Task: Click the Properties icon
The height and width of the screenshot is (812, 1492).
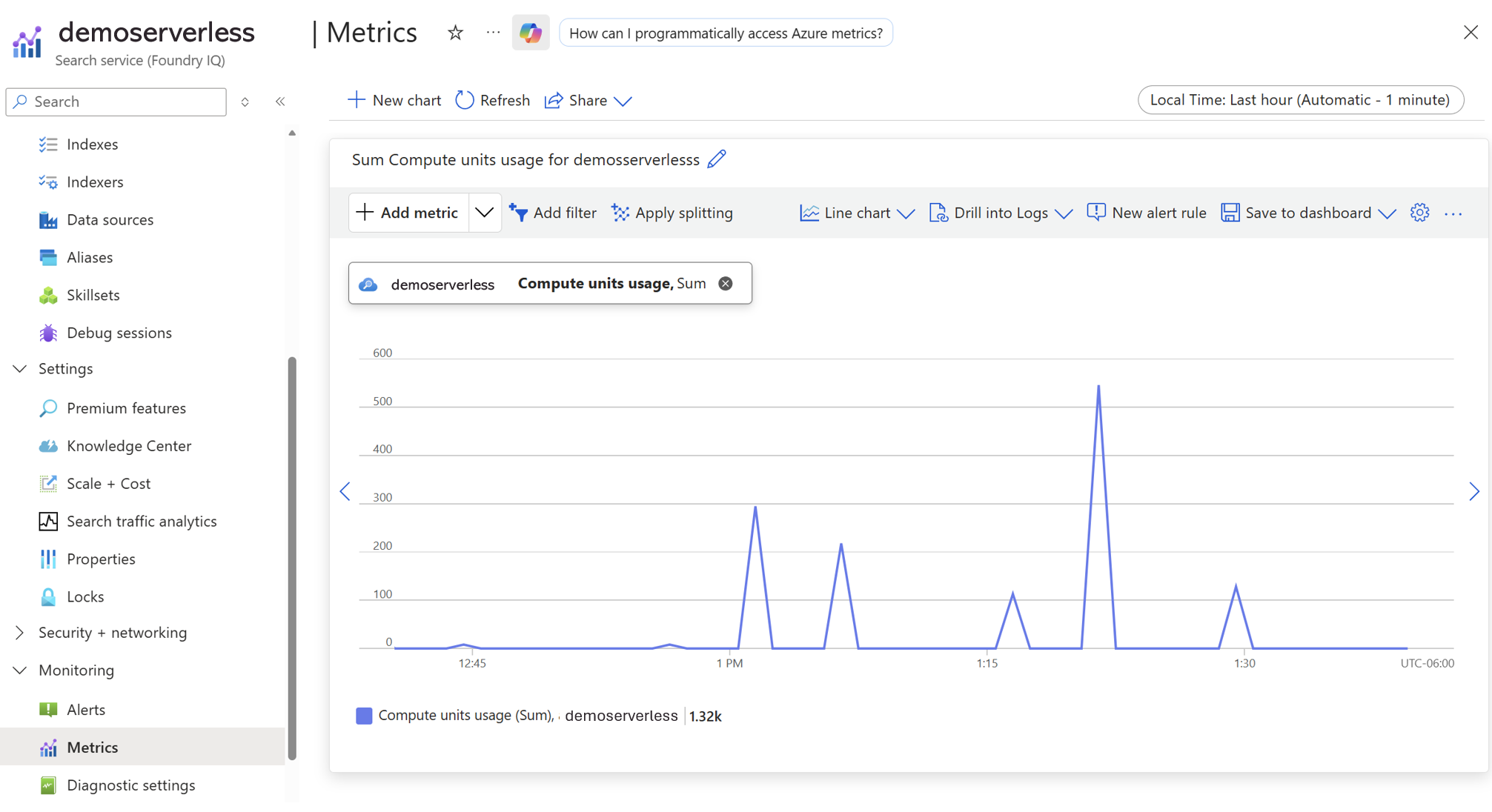Action: click(48, 559)
